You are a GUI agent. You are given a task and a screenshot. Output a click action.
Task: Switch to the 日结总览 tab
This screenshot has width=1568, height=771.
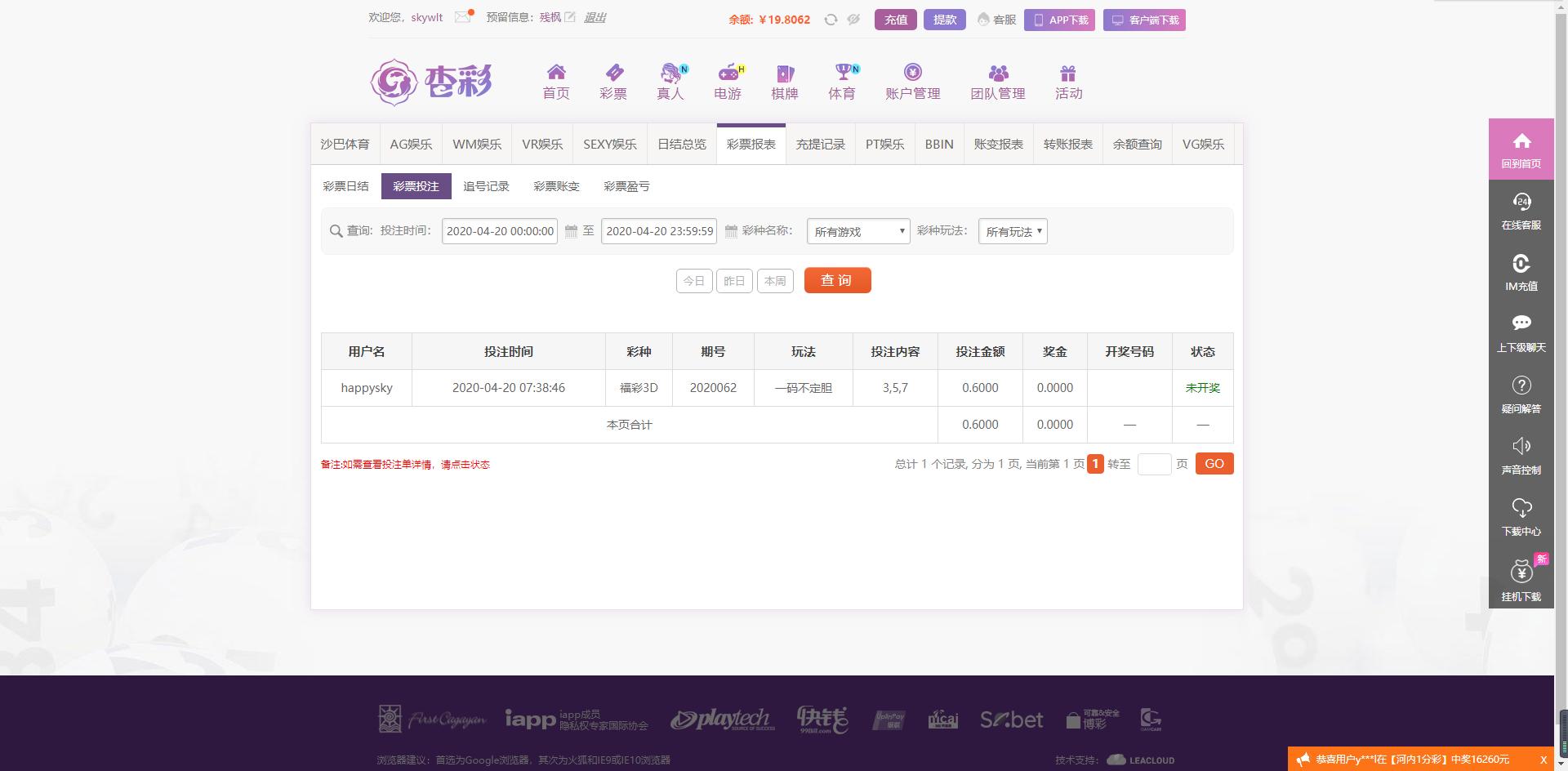(x=682, y=144)
